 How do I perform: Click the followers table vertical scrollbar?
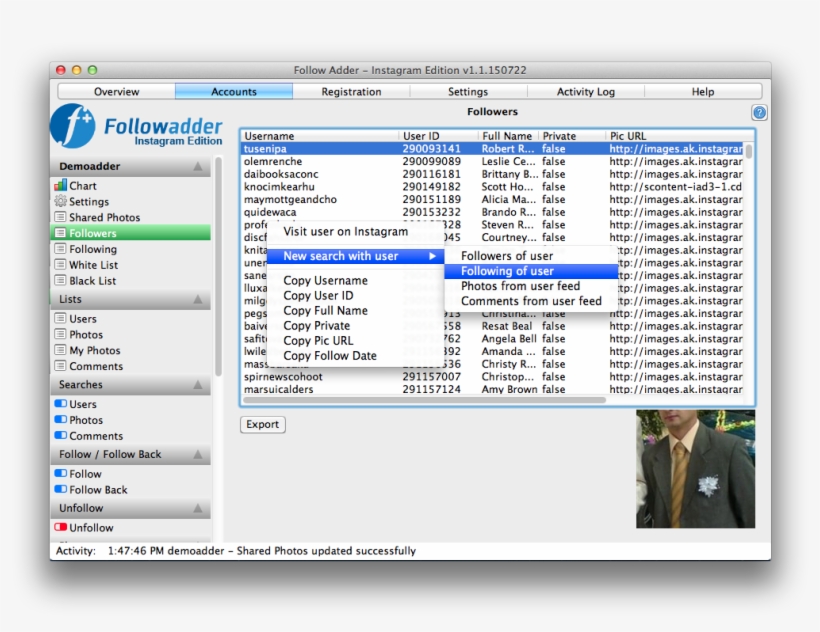tap(749, 152)
